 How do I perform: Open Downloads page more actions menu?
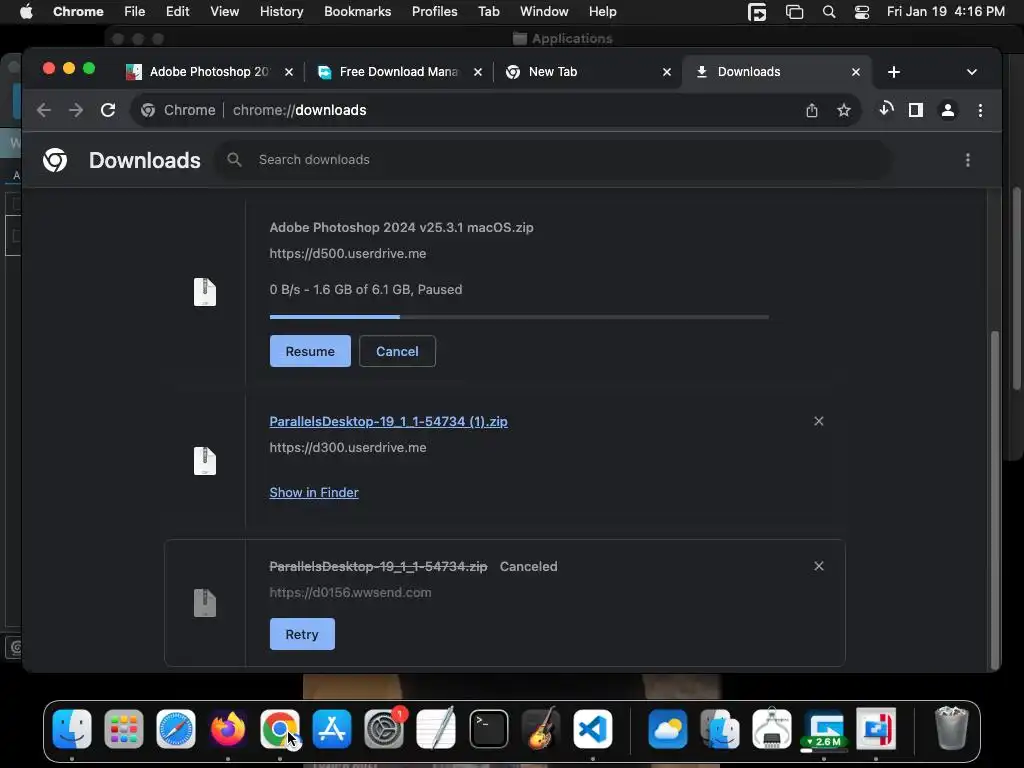click(x=968, y=160)
